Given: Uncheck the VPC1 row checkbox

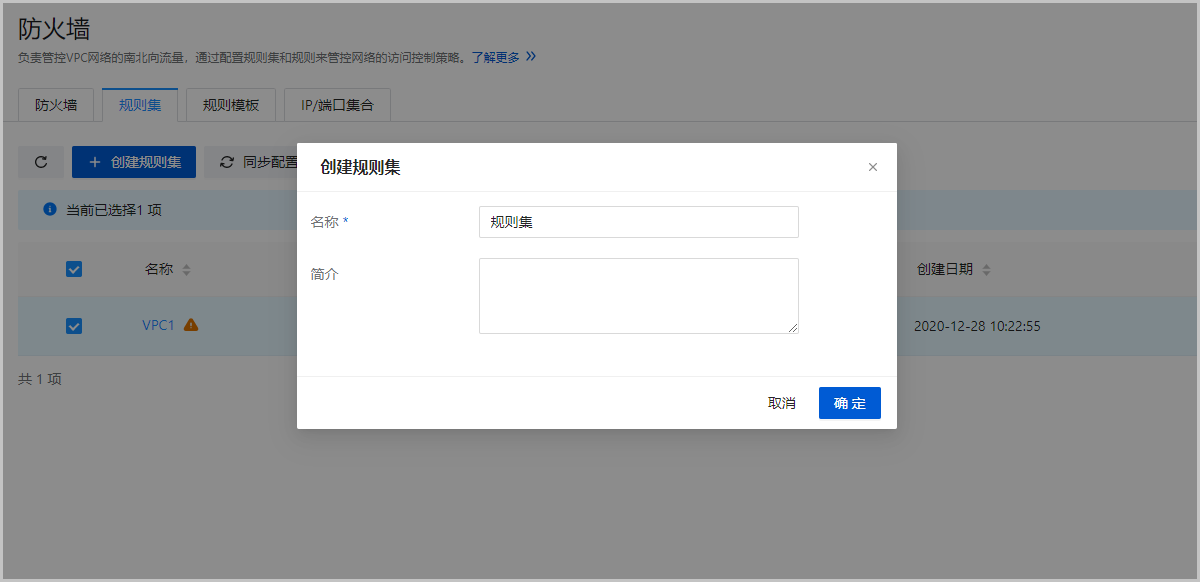Looking at the screenshot, I should click(74, 326).
